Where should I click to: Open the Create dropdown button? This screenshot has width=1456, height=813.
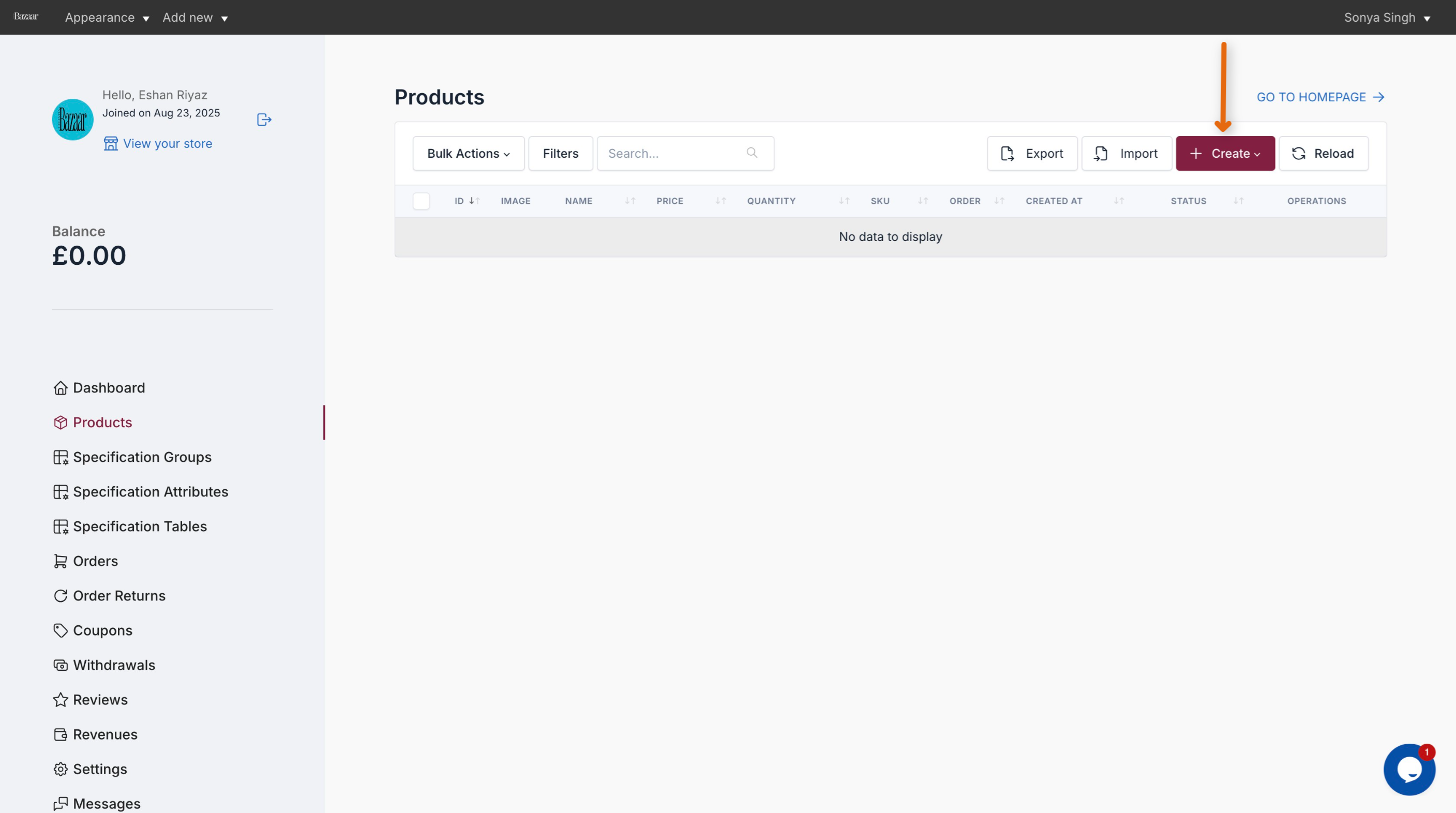(x=1225, y=153)
